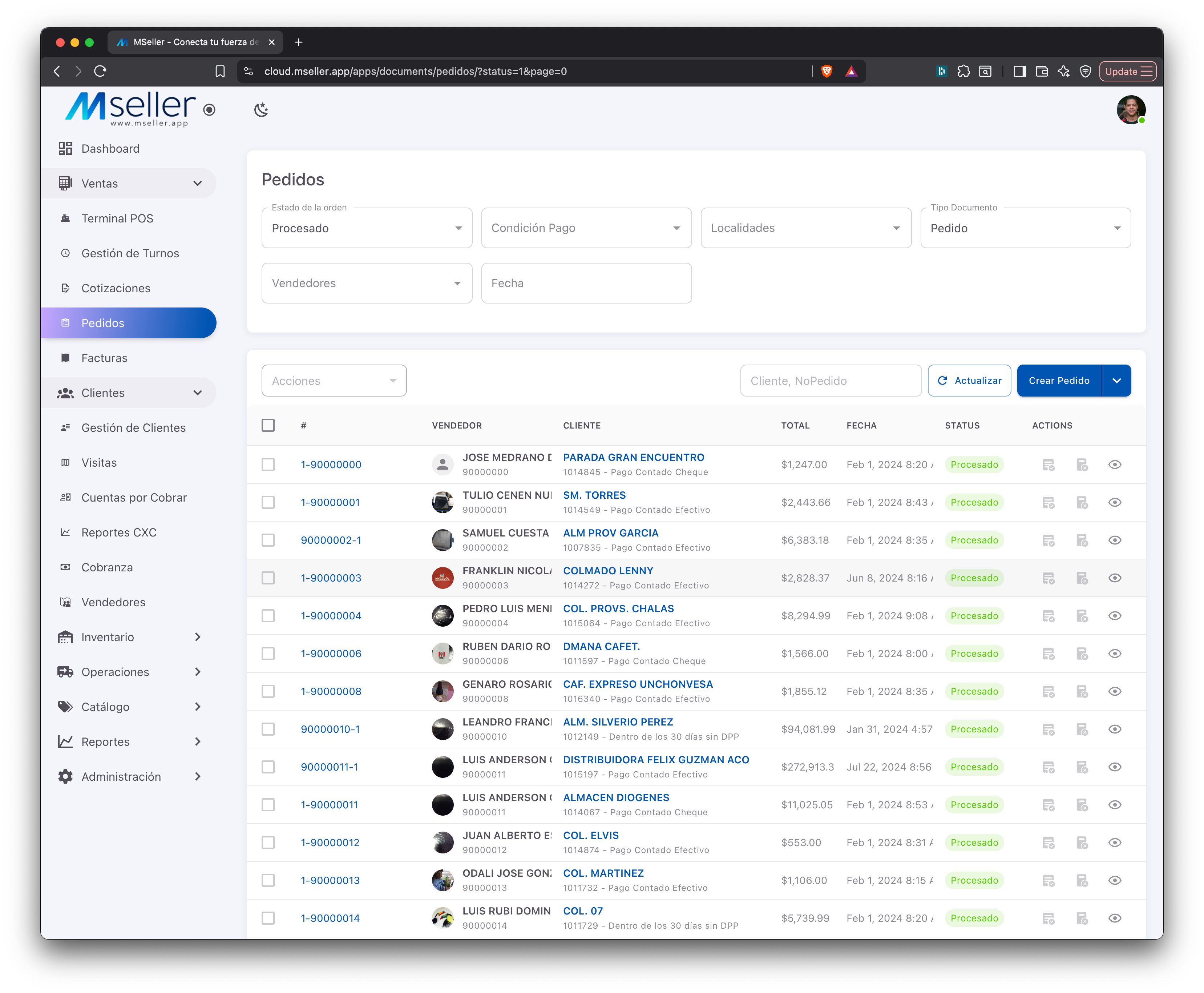Expand the Crear Pedido split-button arrow
Viewport: 1204px width, 993px height.
click(x=1116, y=381)
